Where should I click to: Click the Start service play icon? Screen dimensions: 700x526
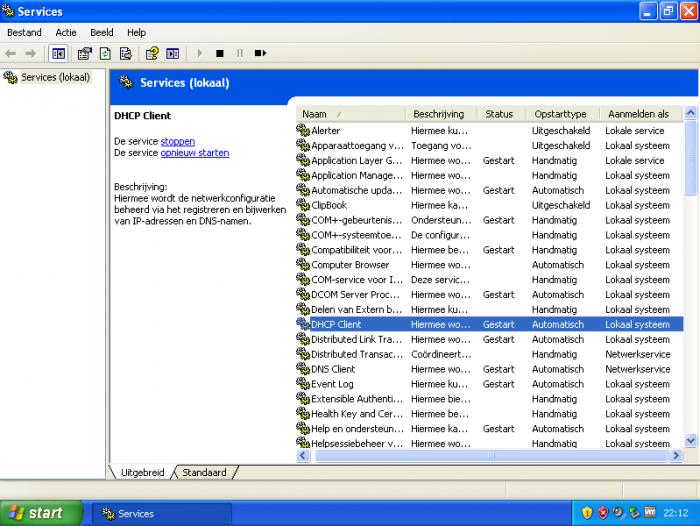(x=200, y=54)
